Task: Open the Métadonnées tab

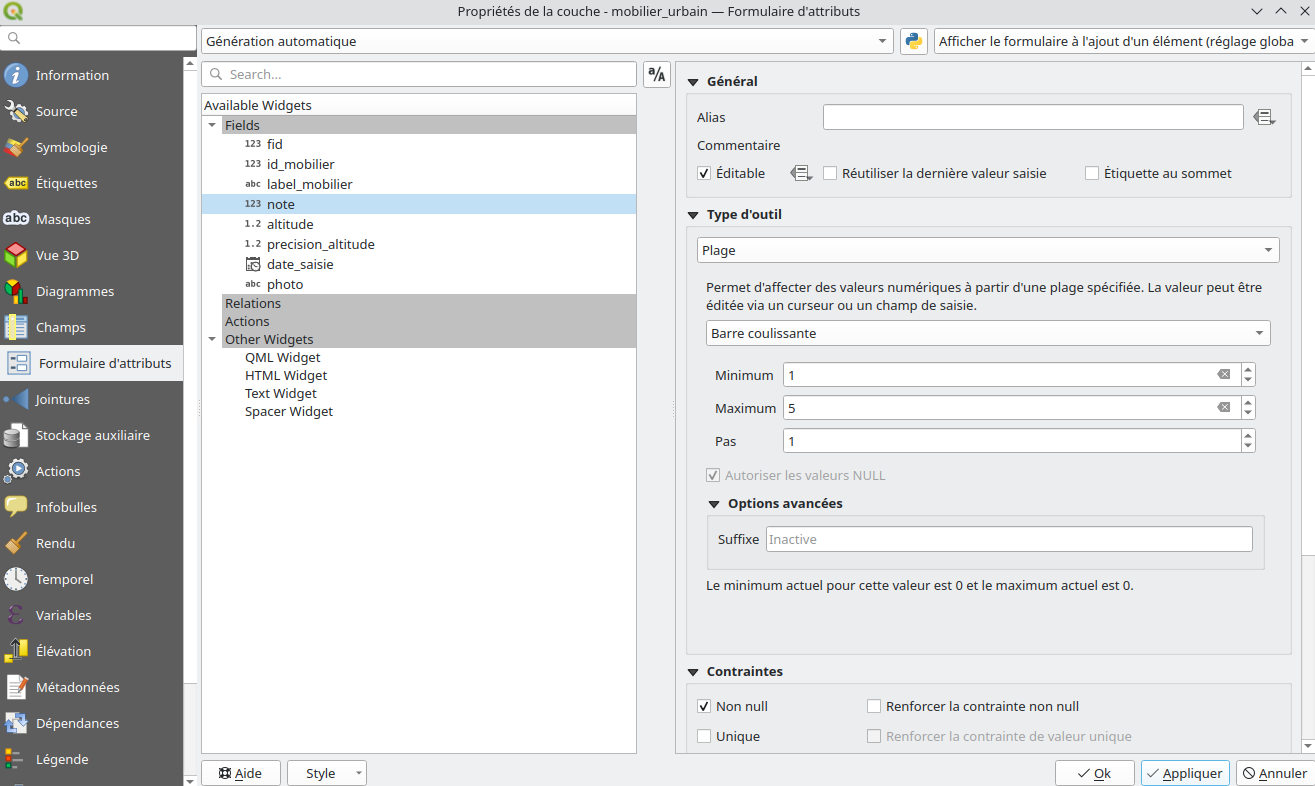Action: pyautogui.click(x=77, y=687)
